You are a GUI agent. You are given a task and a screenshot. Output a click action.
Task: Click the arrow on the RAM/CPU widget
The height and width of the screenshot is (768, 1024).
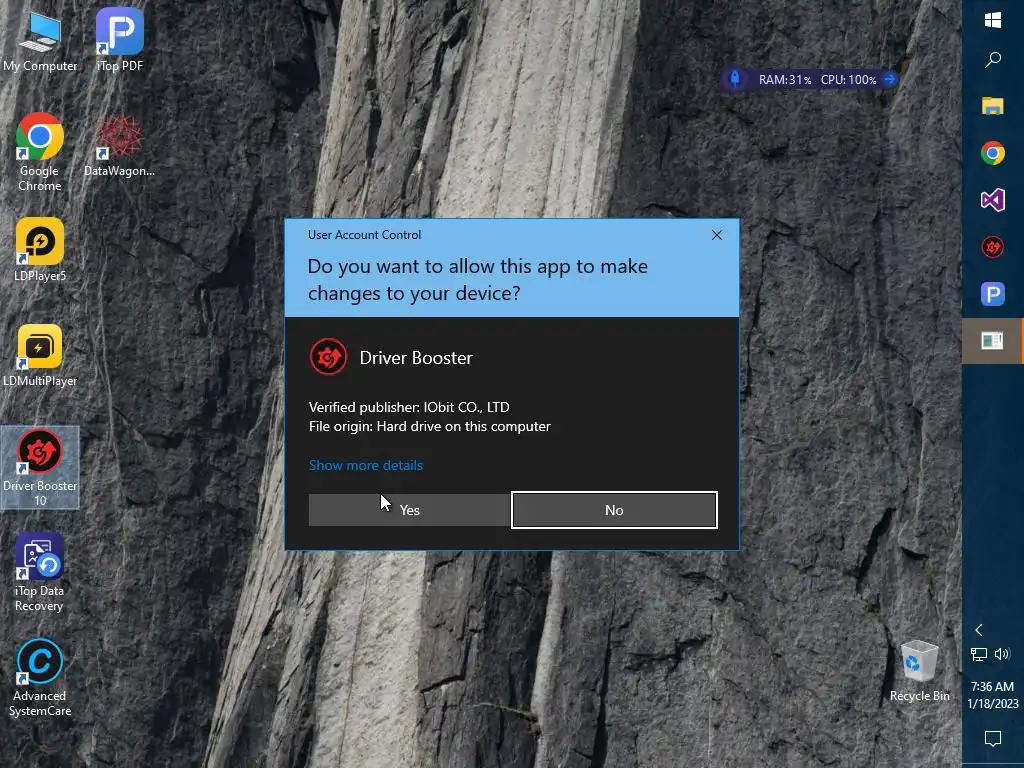coord(889,80)
